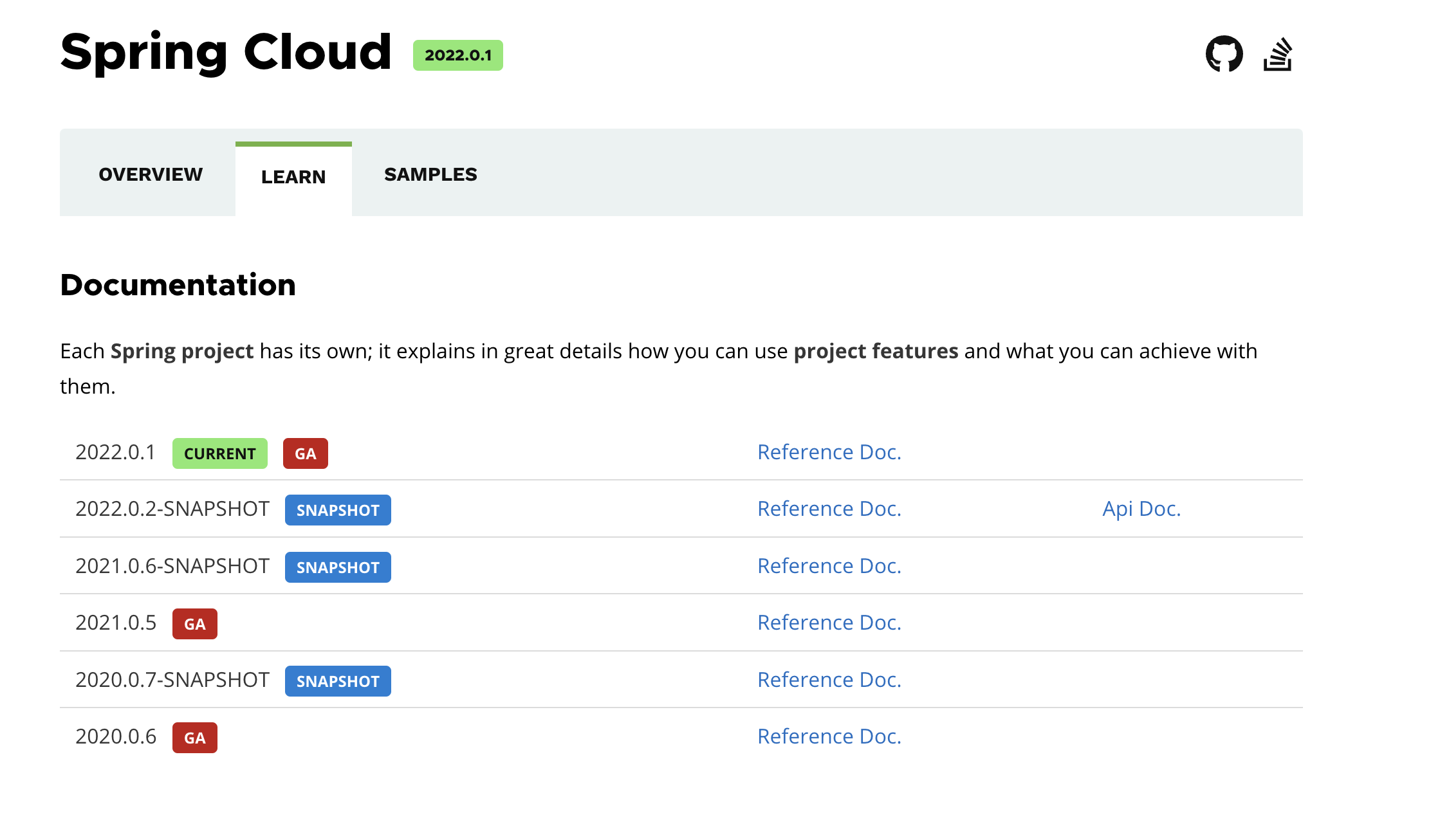Click the version text 2020.0.6
Viewport: 1440px width, 840px height.
[116, 736]
